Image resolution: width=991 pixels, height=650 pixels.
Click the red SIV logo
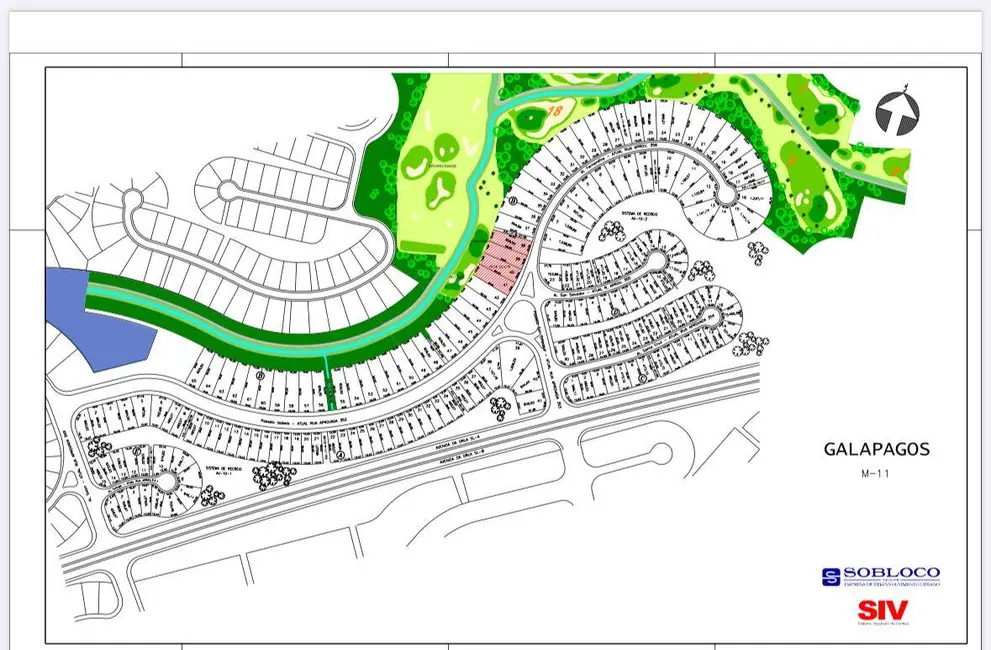tap(882, 610)
